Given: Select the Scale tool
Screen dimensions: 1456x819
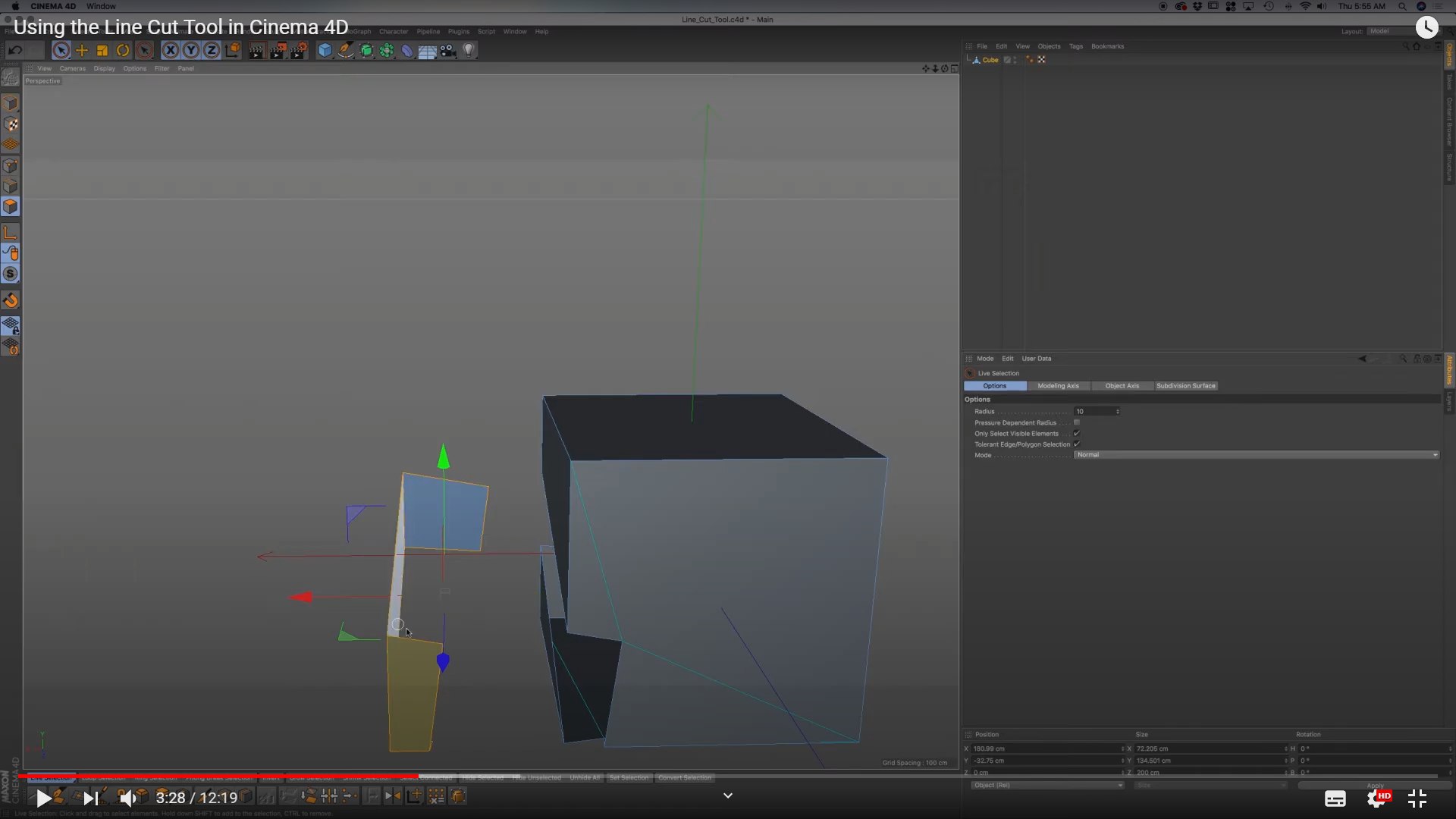Looking at the screenshot, I should tap(102, 50).
